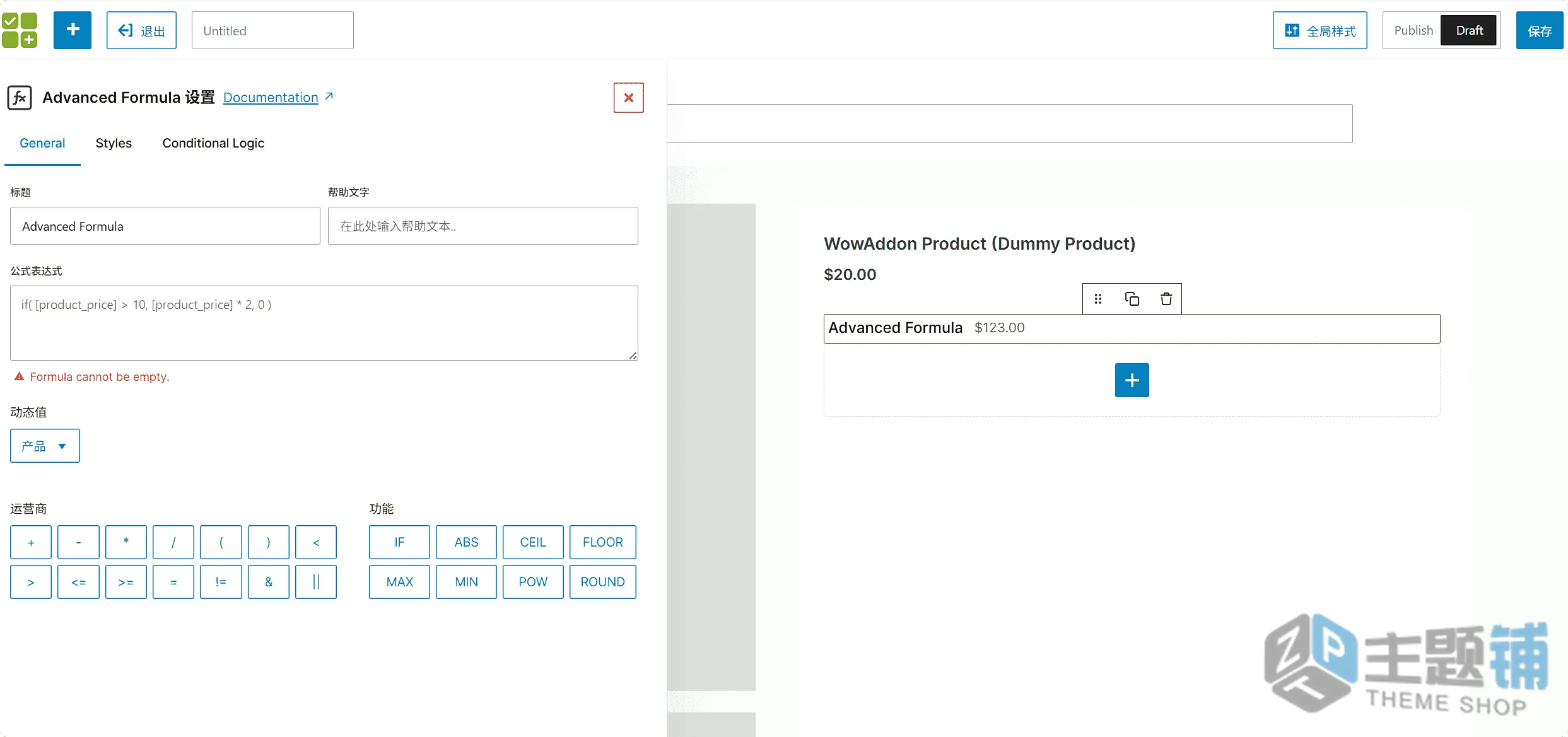Insert the MAX function
The height and width of the screenshot is (737, 1568).
pos(399,582)
